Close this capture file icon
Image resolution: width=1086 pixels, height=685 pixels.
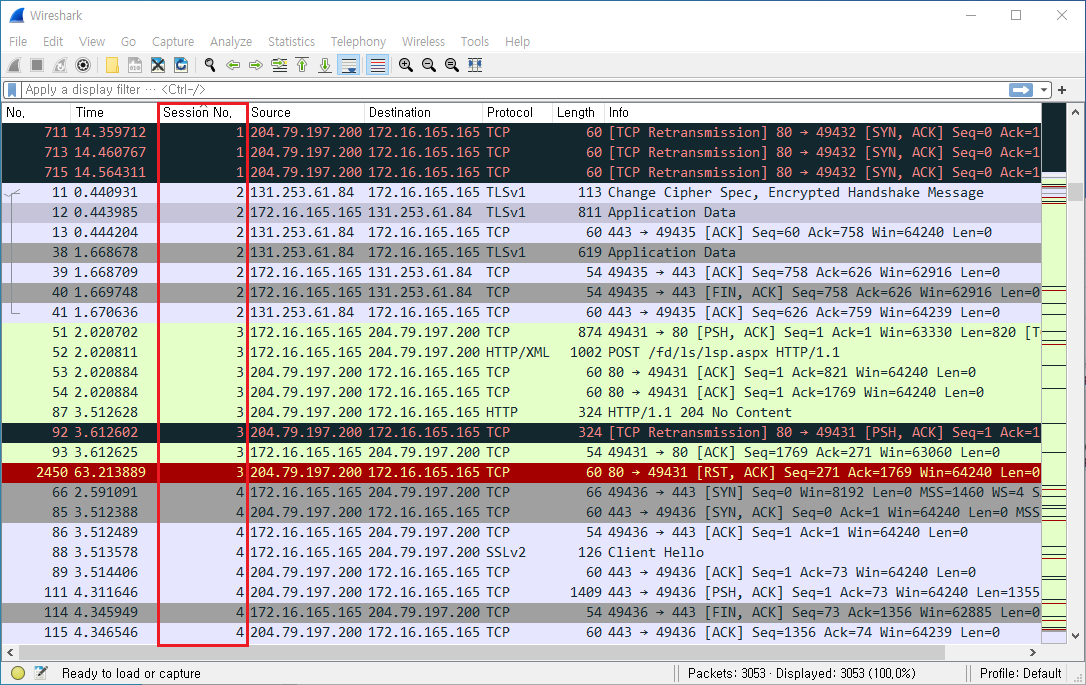point(158,65)
